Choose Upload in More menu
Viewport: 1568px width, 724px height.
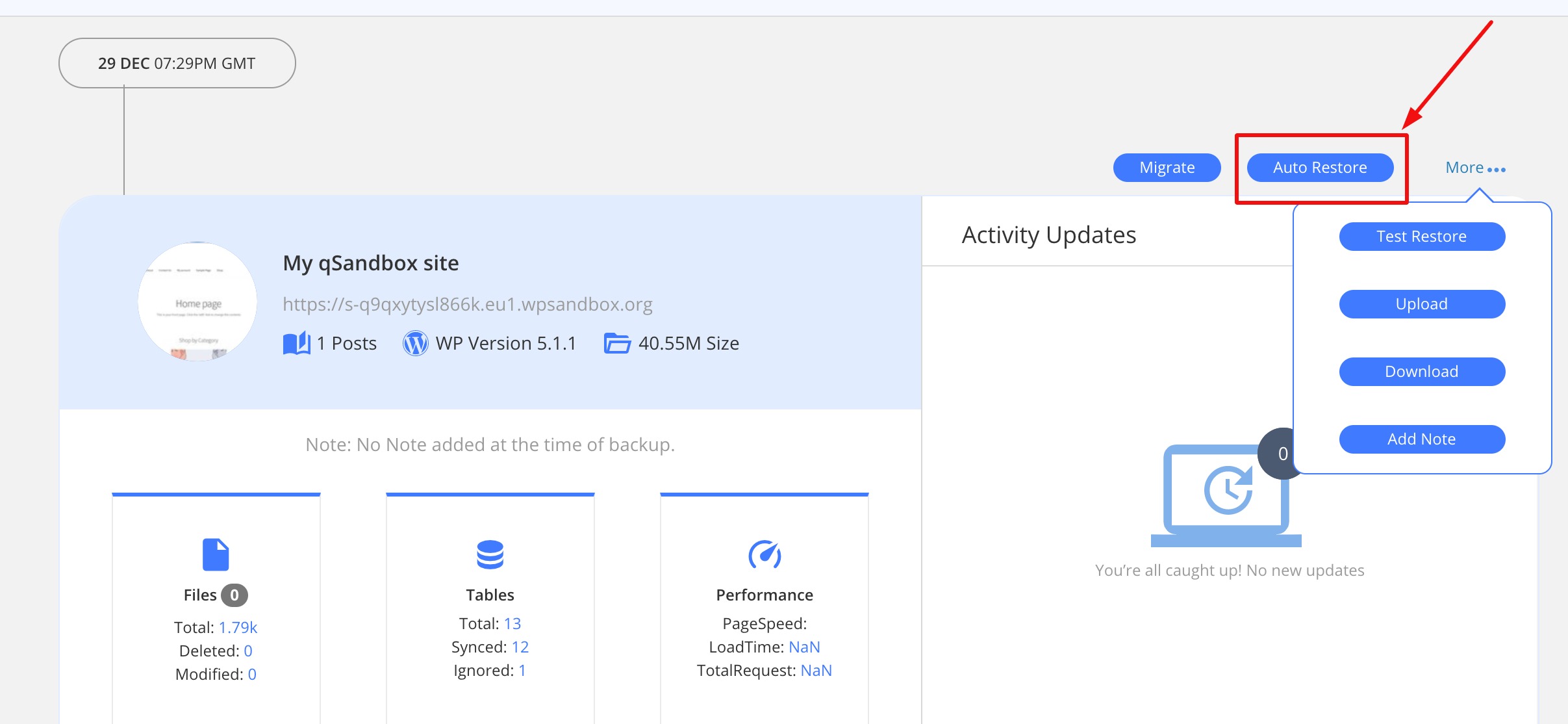coord(1421,304)
